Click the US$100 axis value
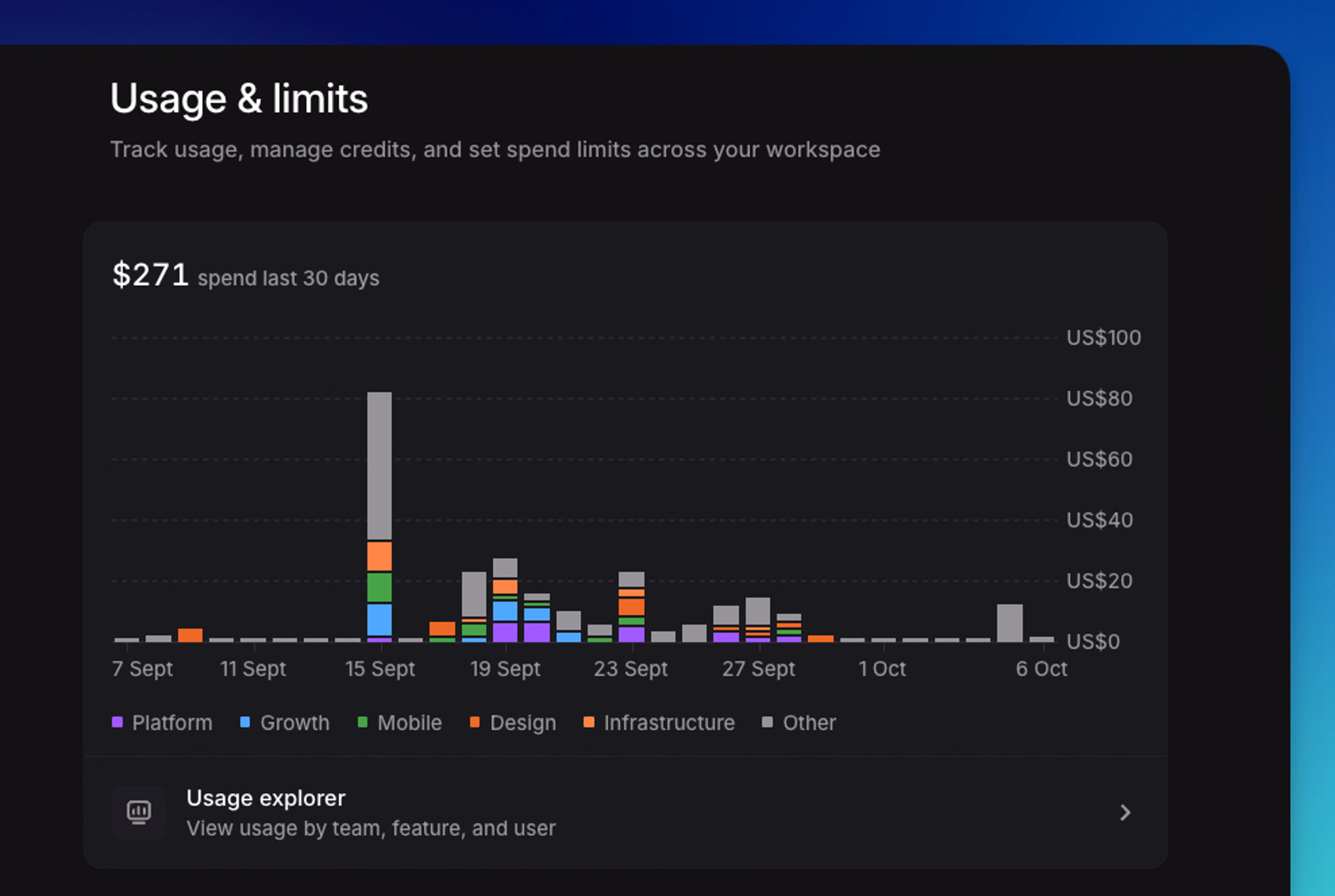 coord(1104,338)
